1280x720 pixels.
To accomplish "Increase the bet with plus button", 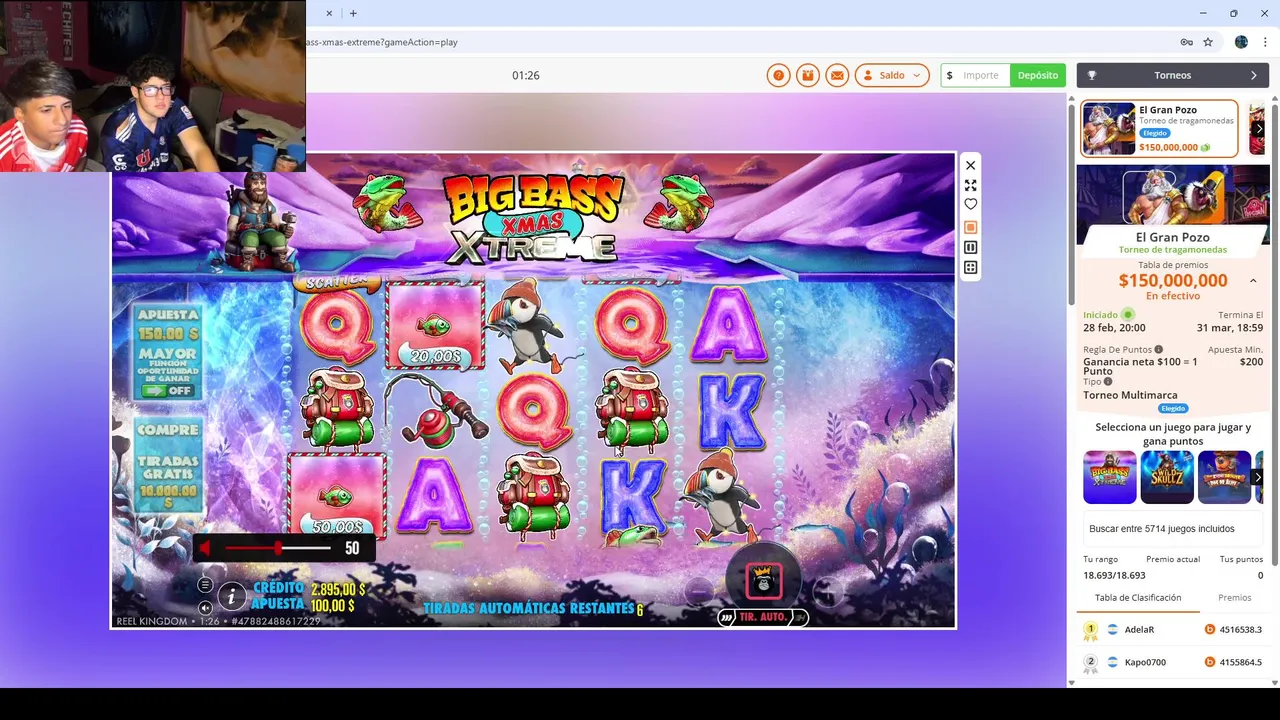I will [x=827, y=591].
